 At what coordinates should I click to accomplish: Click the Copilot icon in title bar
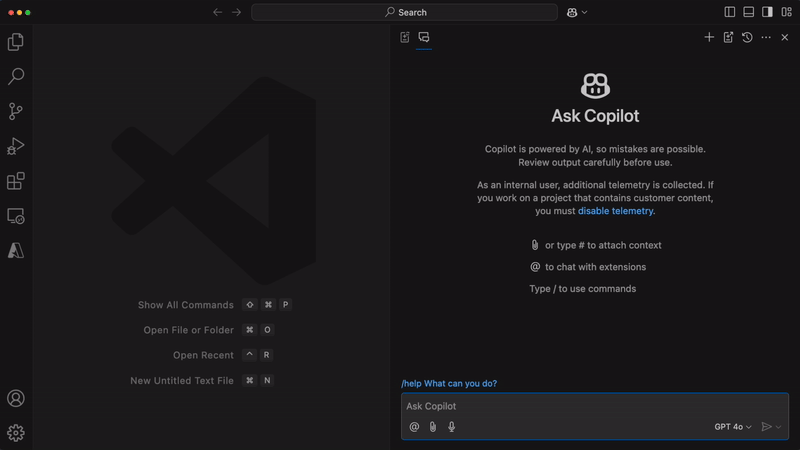click(572, 12)
